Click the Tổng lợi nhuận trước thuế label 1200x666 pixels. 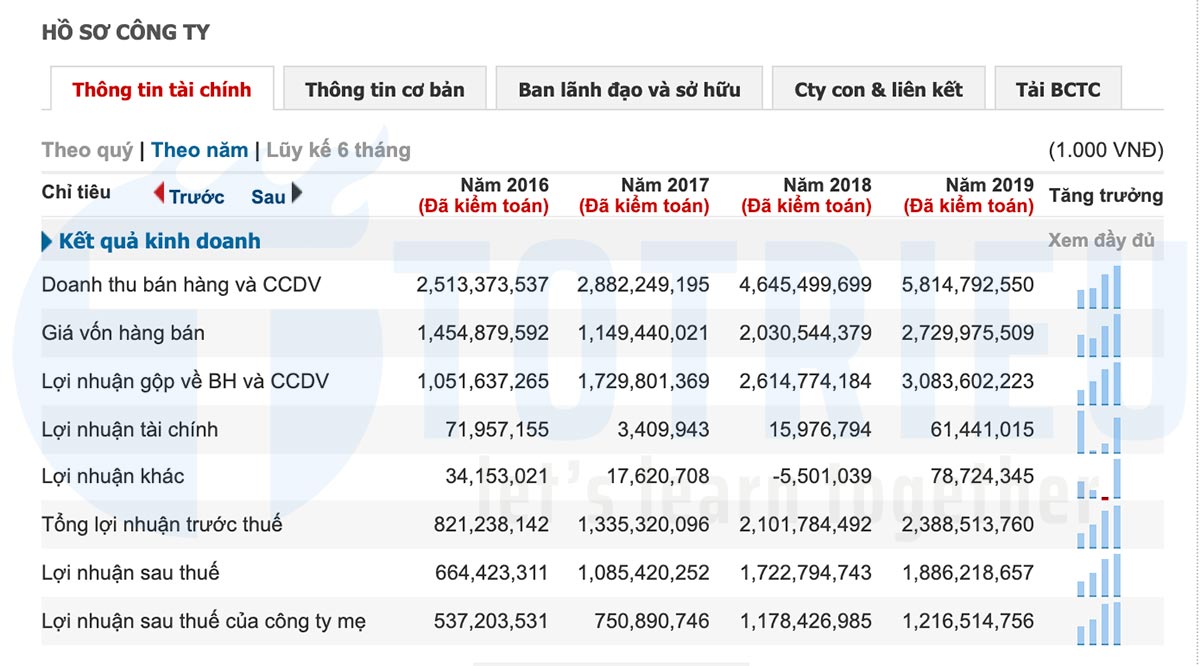pyautogui.click(x=162, y=524)
